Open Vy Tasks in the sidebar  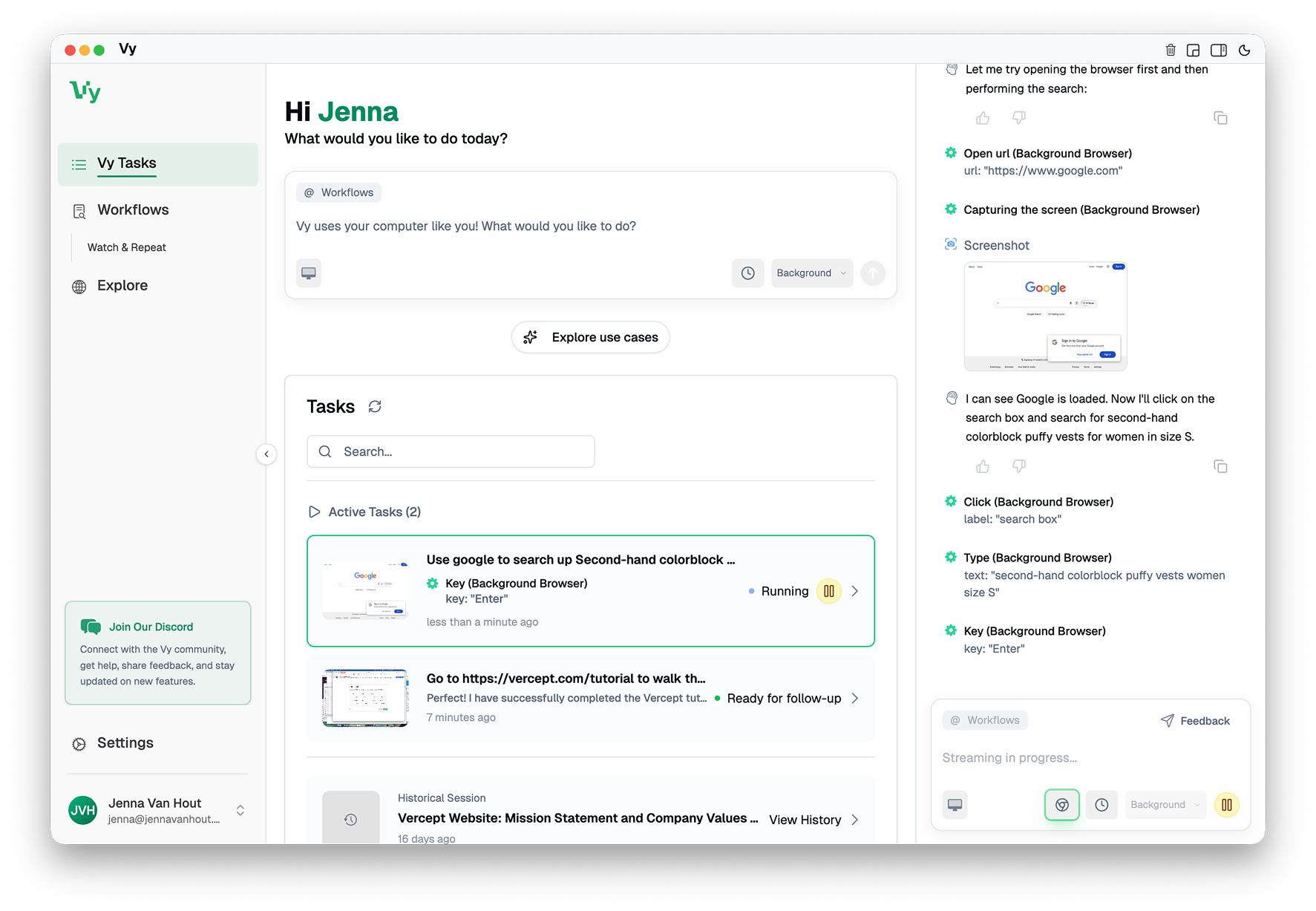[158, 164]
